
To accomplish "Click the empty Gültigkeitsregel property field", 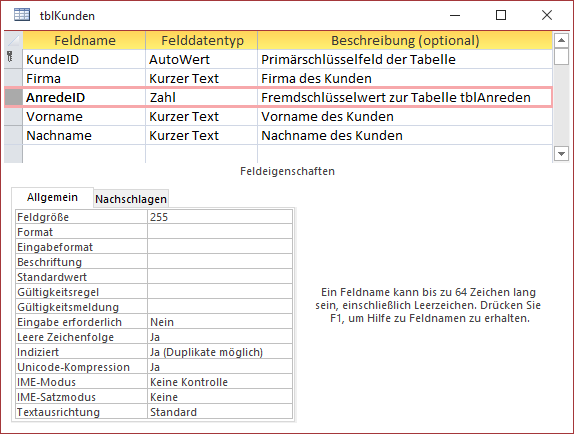I will tap(220, 292).
